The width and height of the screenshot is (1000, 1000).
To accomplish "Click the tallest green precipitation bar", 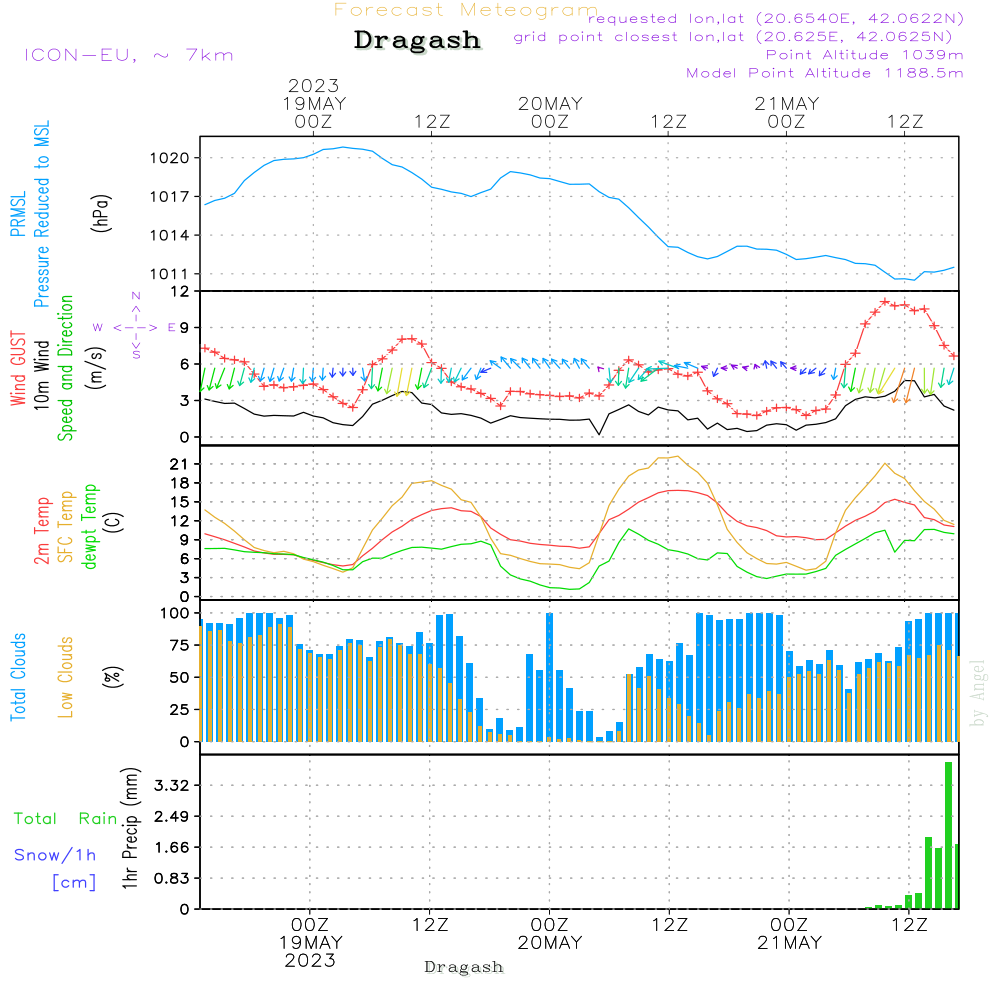I will (948, 835).
